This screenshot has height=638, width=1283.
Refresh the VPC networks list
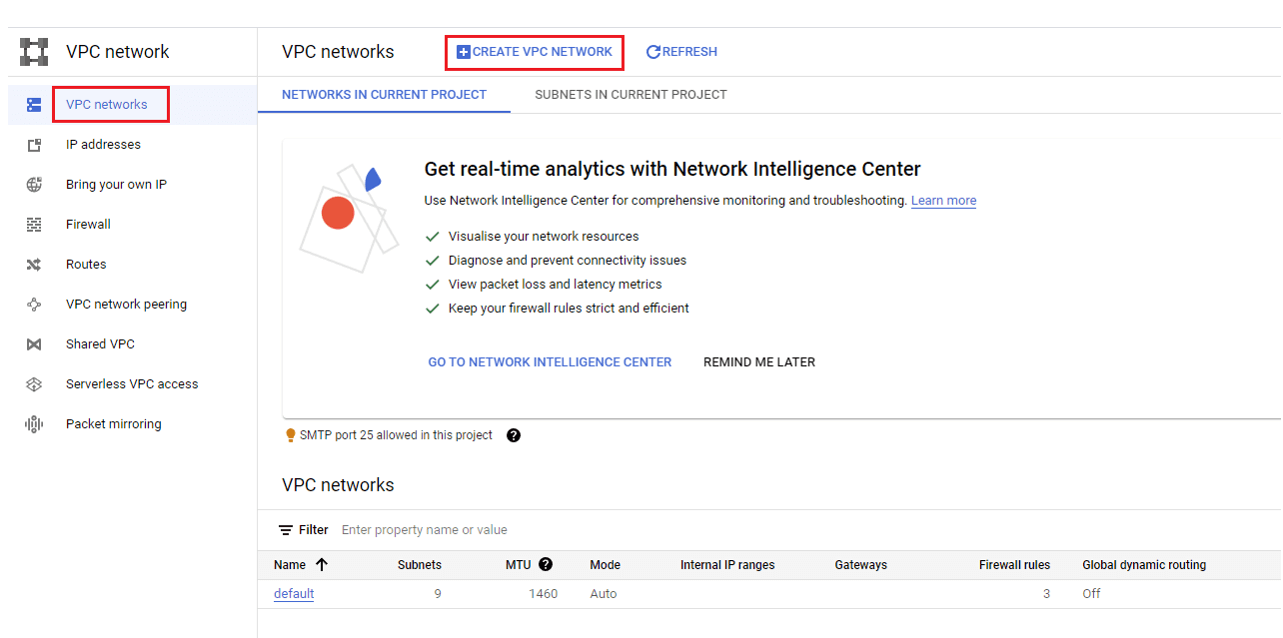point(682,52)
